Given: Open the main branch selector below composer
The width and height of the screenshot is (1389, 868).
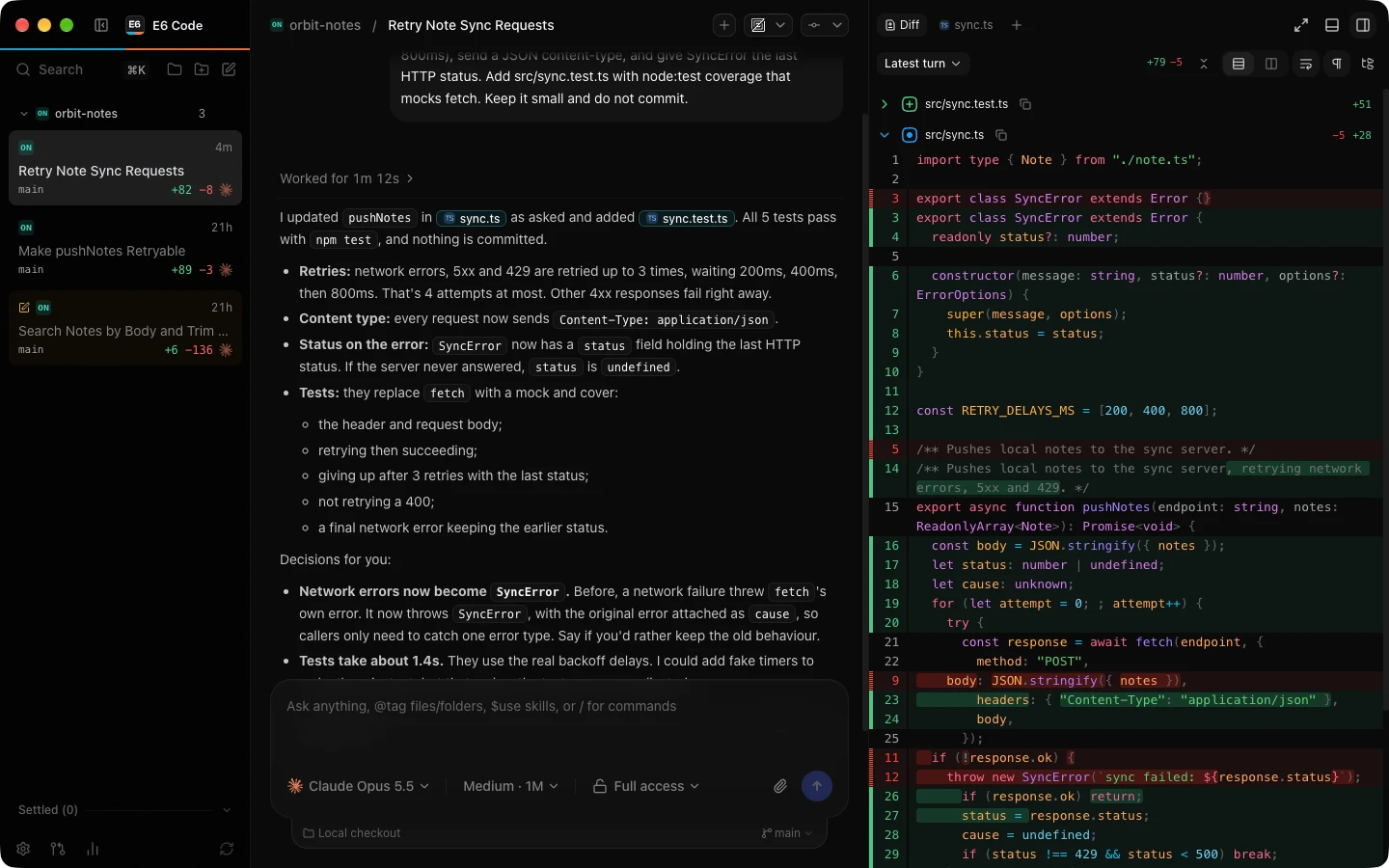Looking at the screenshot, I should (787, 833).
